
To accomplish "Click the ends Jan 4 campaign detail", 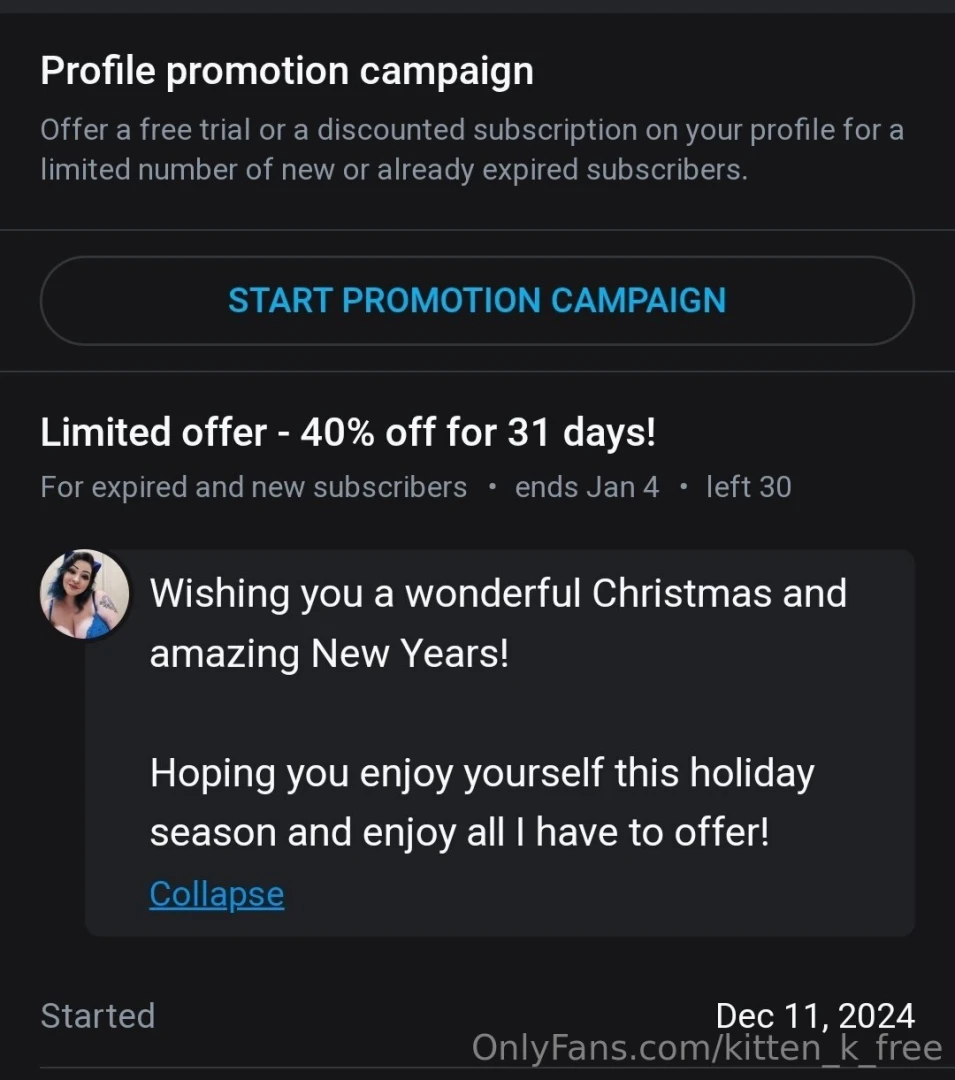I will point(587,487).
